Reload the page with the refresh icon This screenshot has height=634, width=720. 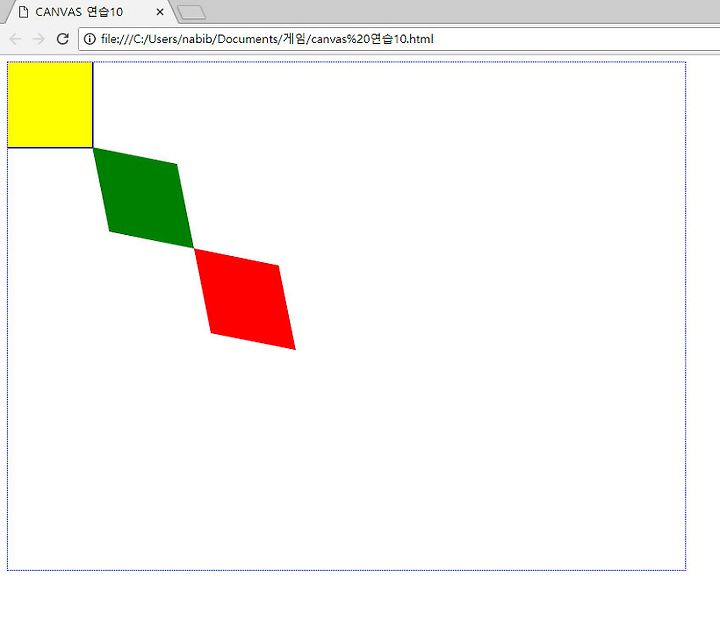(x=63, y=39)
